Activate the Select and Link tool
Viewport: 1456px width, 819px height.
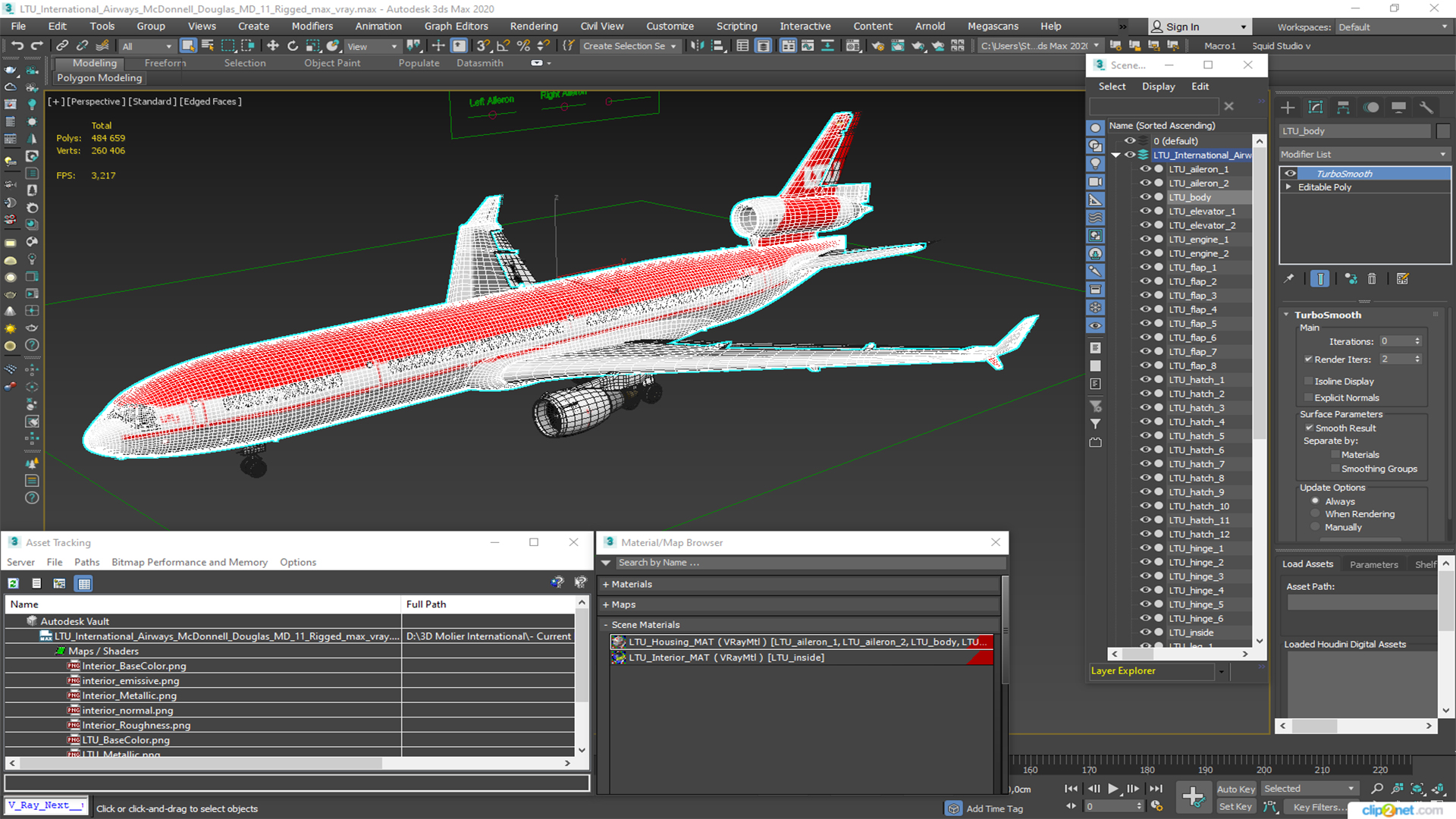62,45
